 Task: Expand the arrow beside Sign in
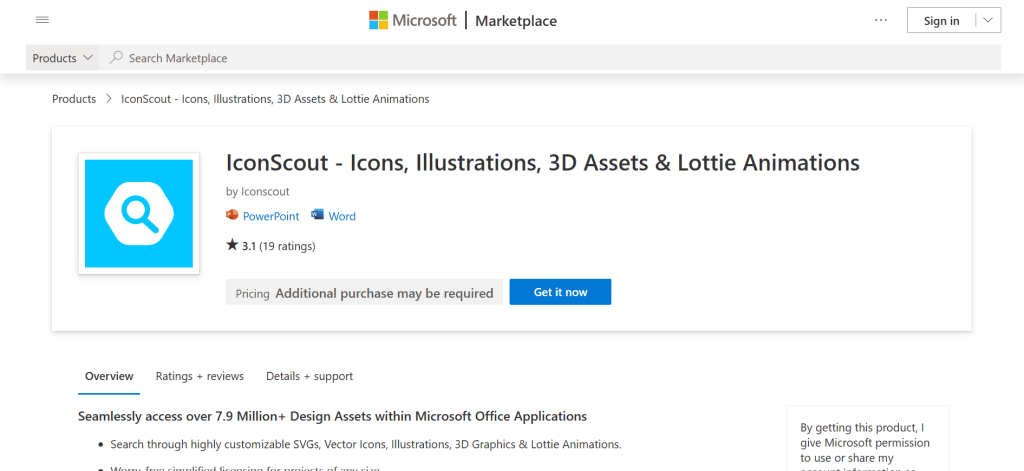(x=986, y=20)
